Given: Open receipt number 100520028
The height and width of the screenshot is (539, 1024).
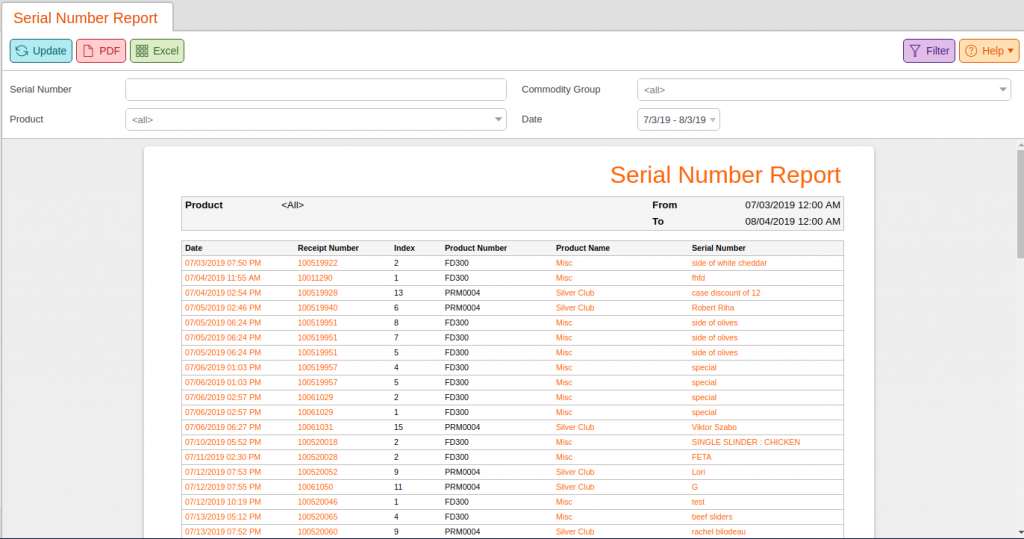Looking at the screenshot, I should [317, 457].
